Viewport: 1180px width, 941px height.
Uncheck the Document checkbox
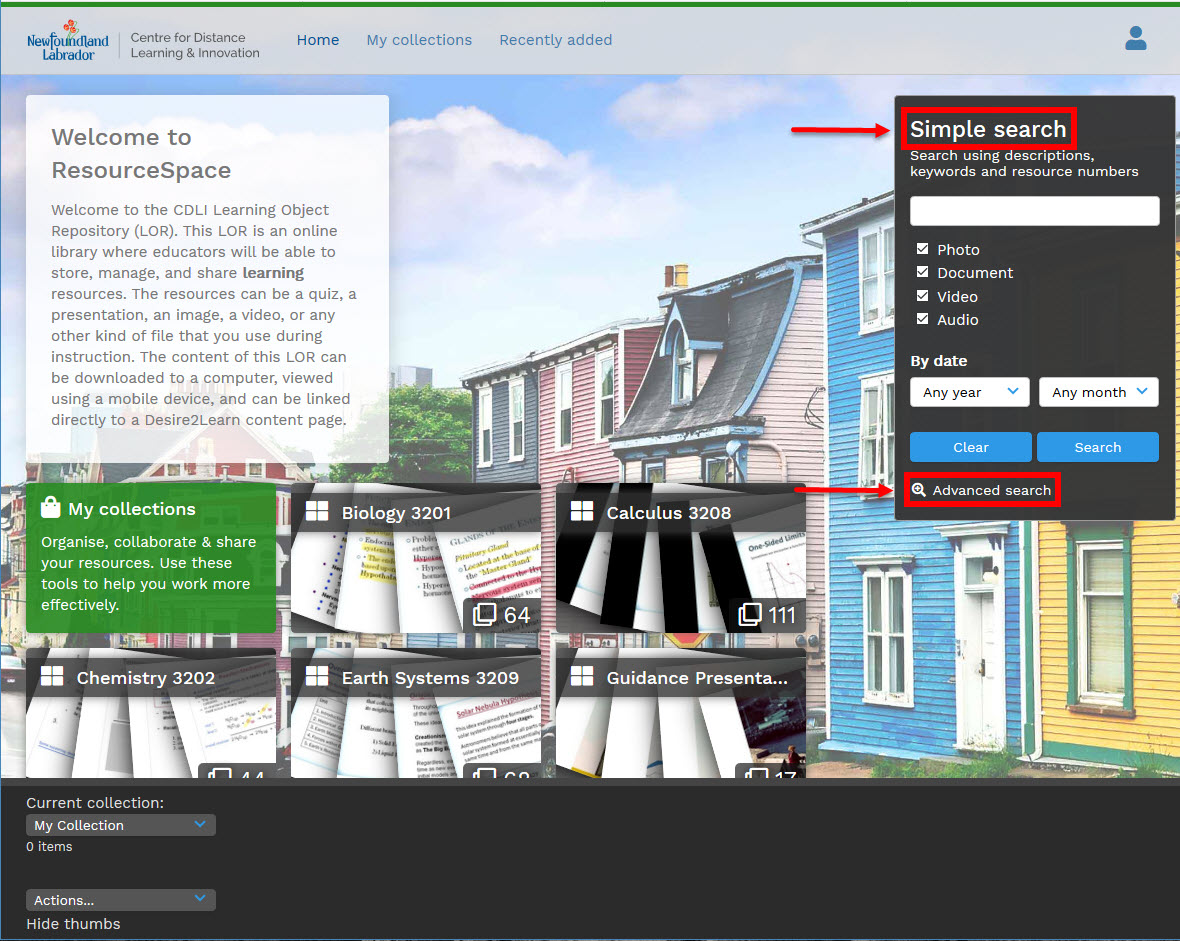click(x=923, y=272)
